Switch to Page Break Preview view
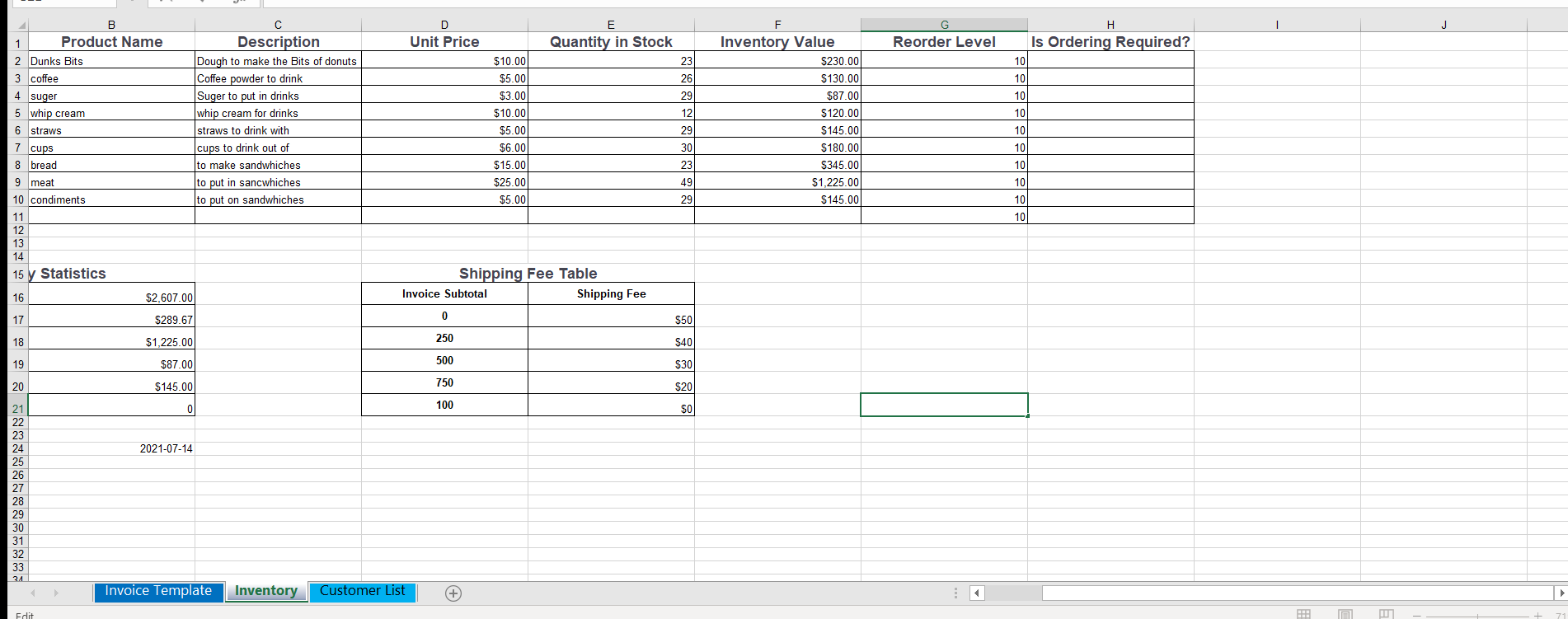The height and width of the screenshot is (619, 1568). tap(1387, 614)
